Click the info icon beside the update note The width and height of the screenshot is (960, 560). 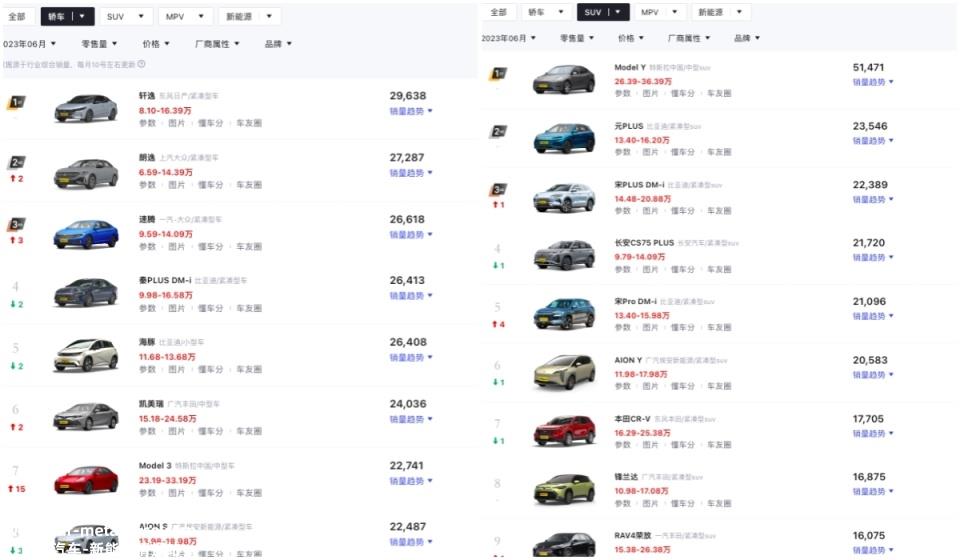coord(141,64)
